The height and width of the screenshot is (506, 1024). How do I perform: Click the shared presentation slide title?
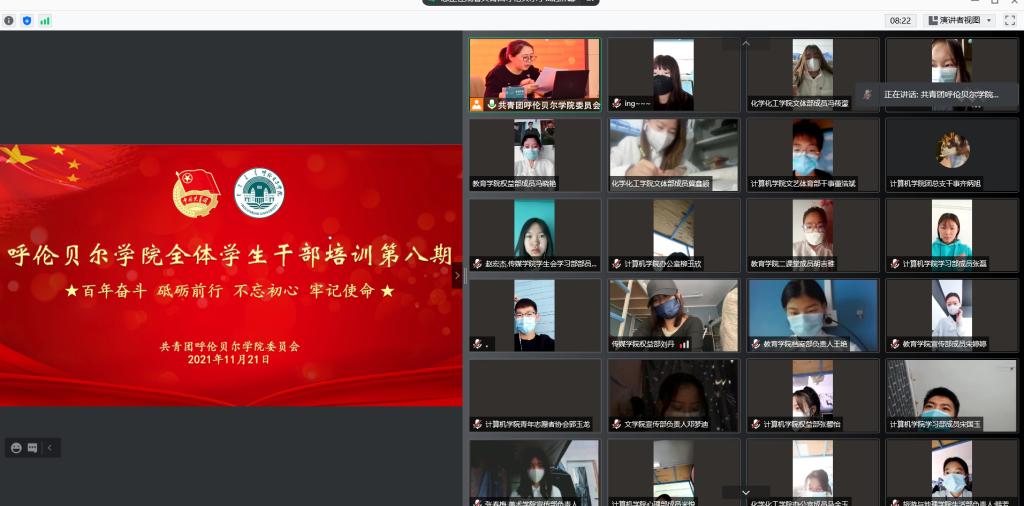[229, 255]
